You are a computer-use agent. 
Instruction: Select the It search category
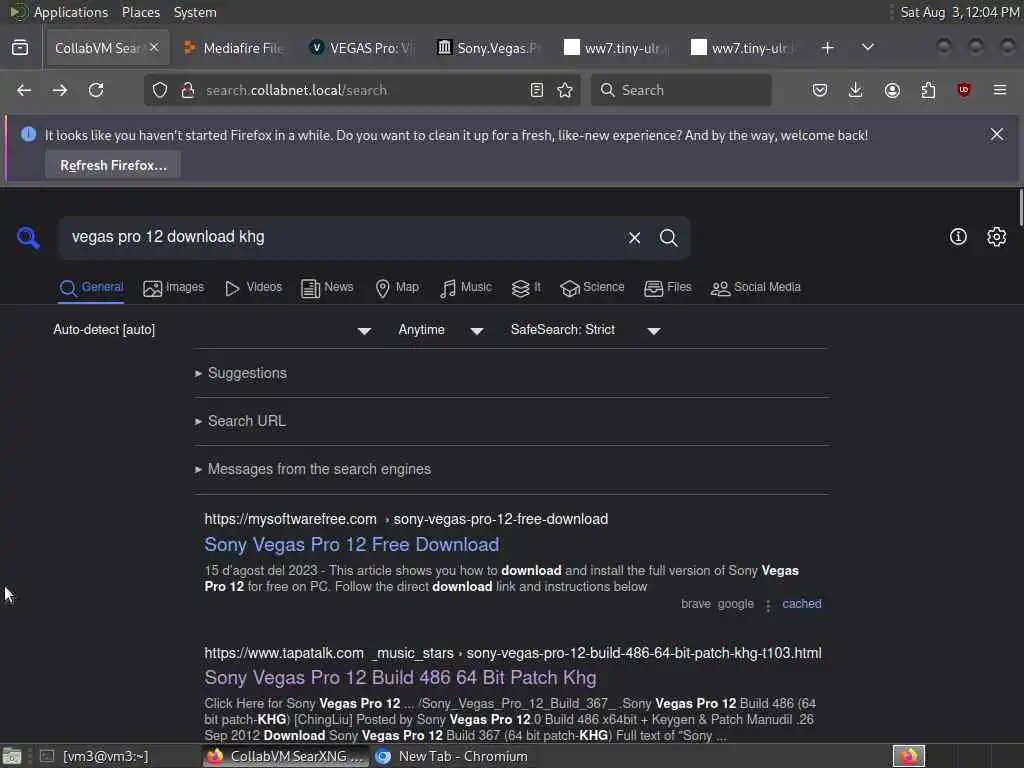click(x=526, y=287)
